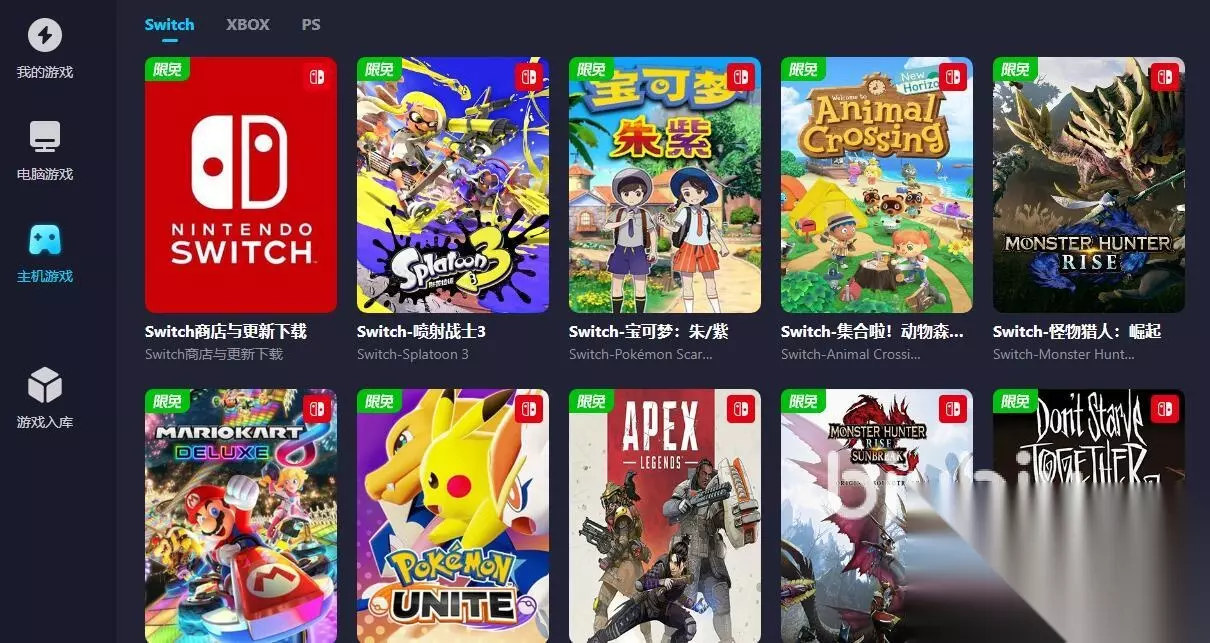
Task: Open the Switch商店与更新下载 title link
Action: click(226, 331)
